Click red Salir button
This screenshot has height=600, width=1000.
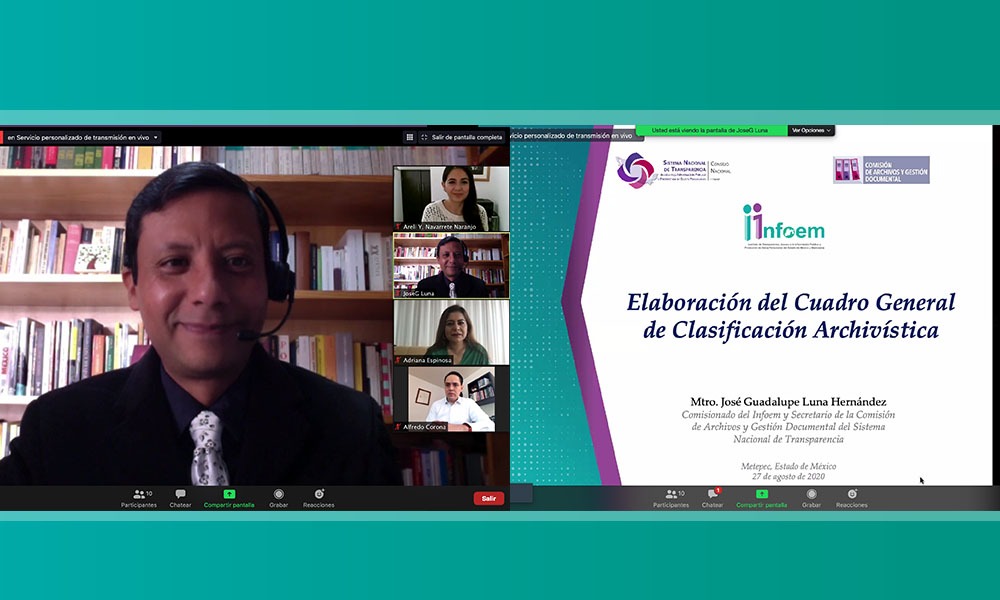(x=489, y=498)
